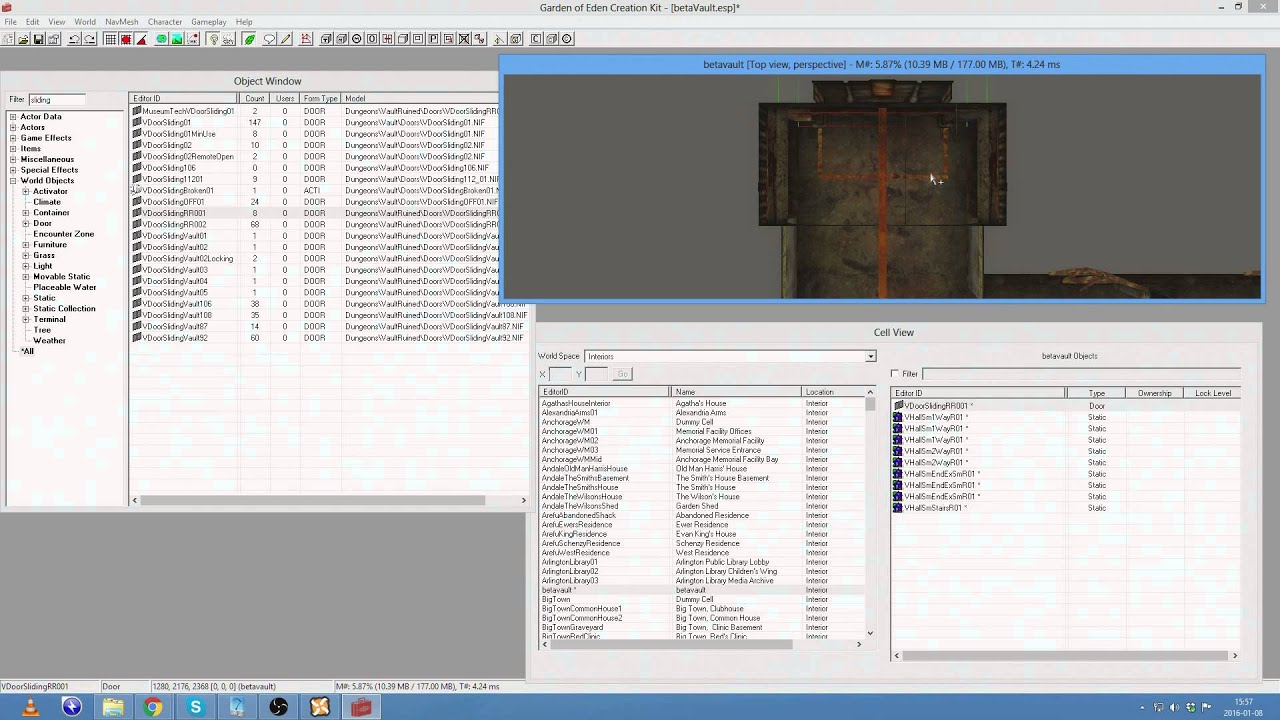Expand the Static category node
Screen dimensions: 1280x720
pos(26,298)
